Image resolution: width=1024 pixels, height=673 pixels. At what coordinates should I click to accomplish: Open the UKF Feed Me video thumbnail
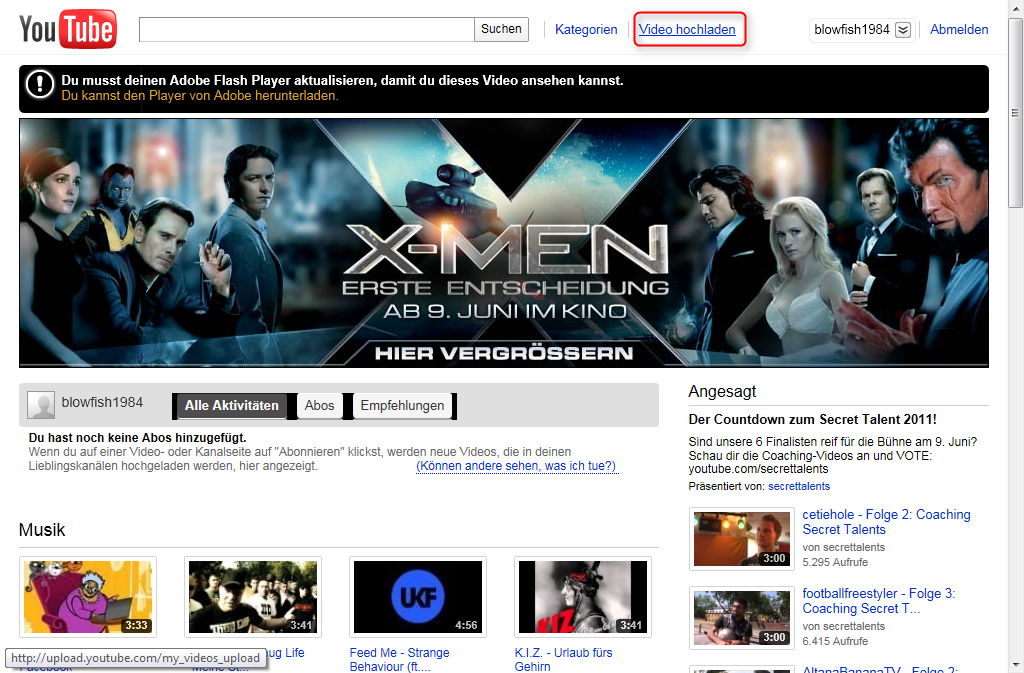click(x=418, y=597)
